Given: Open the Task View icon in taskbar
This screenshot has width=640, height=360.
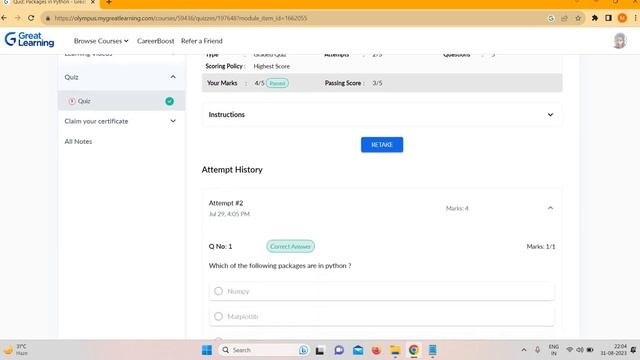Looking at the screenshot, I should click(320, 350).
